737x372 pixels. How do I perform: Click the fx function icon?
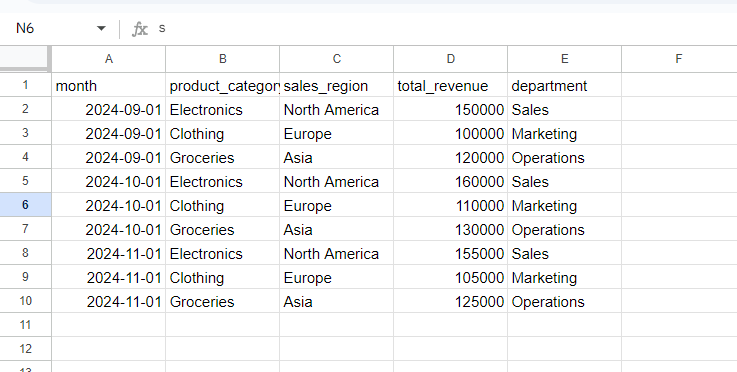pyautogui.click(x=140, y=29)
